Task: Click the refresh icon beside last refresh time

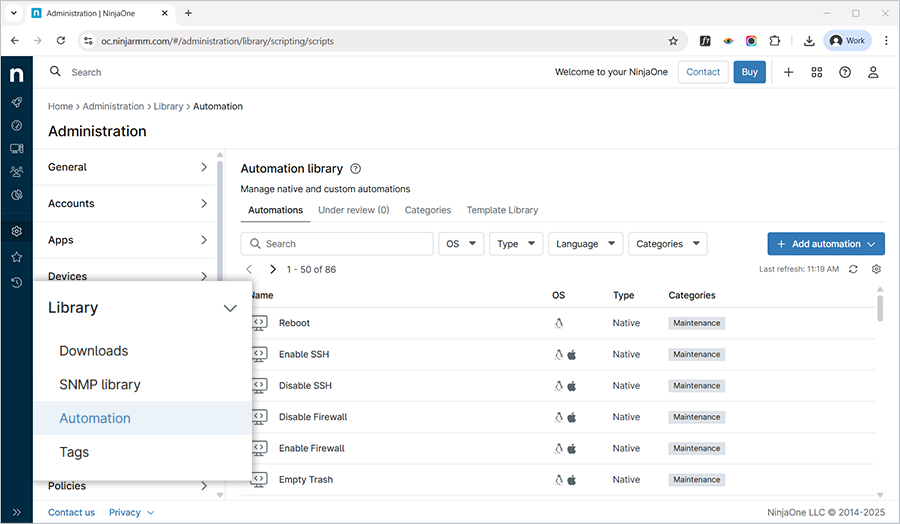Action: click(853, 269)
